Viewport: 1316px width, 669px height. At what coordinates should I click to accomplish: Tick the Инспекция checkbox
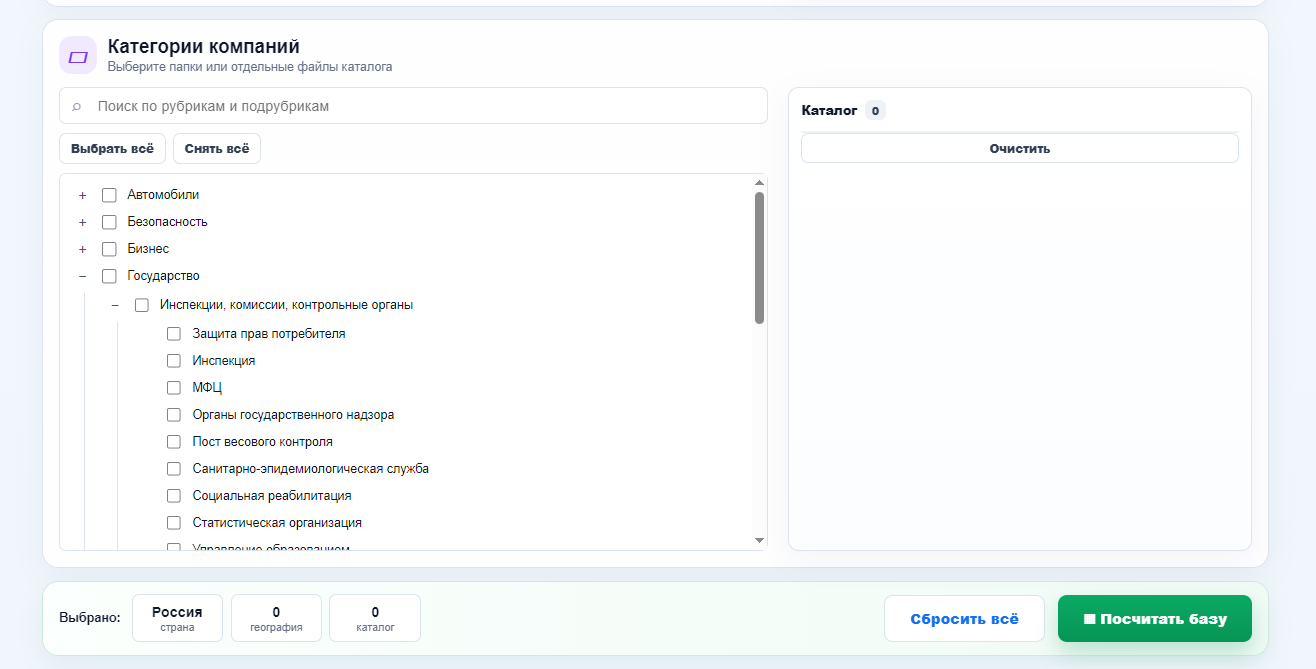click(x=174, y=361)
